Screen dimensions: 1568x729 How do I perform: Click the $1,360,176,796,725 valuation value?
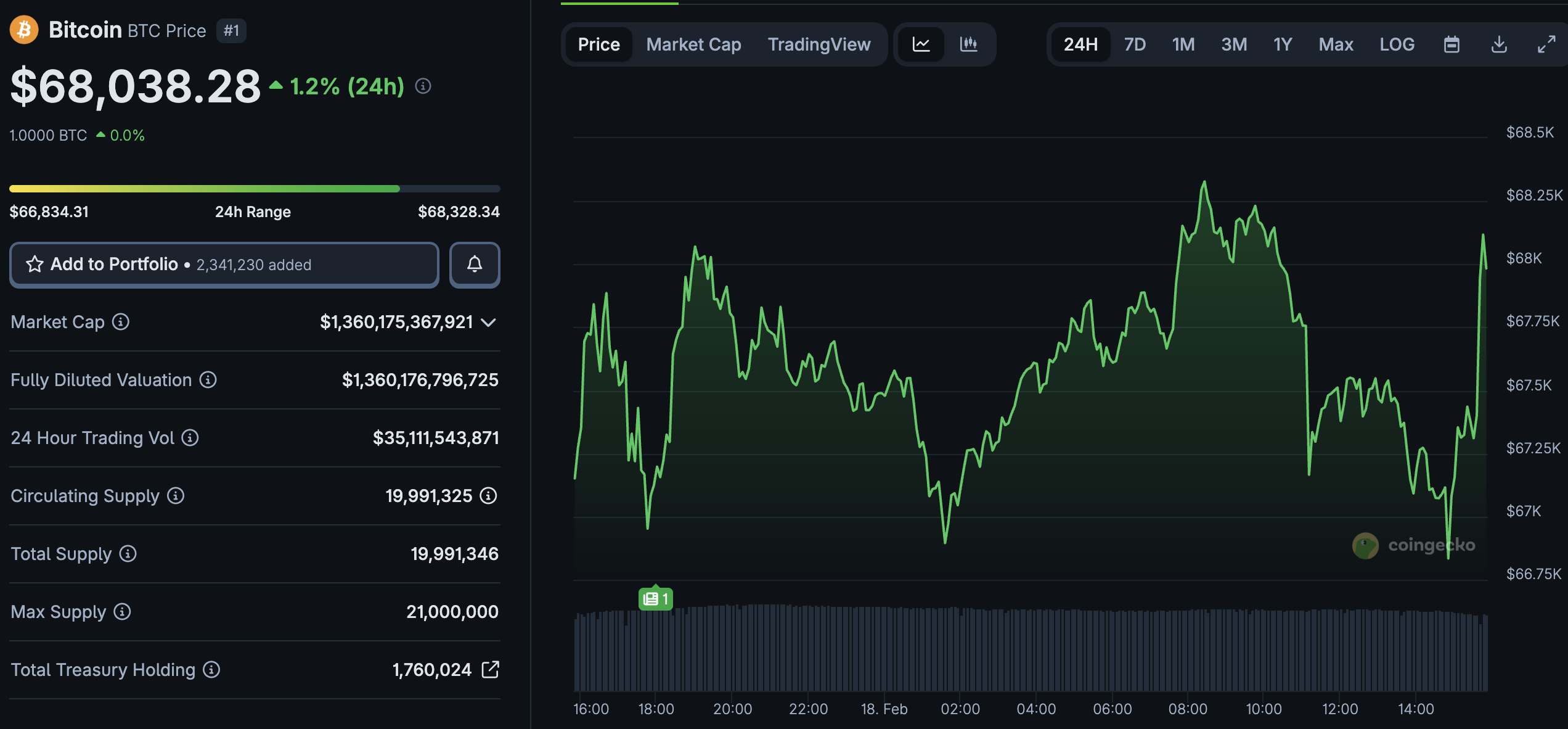(x=420, y=380)
